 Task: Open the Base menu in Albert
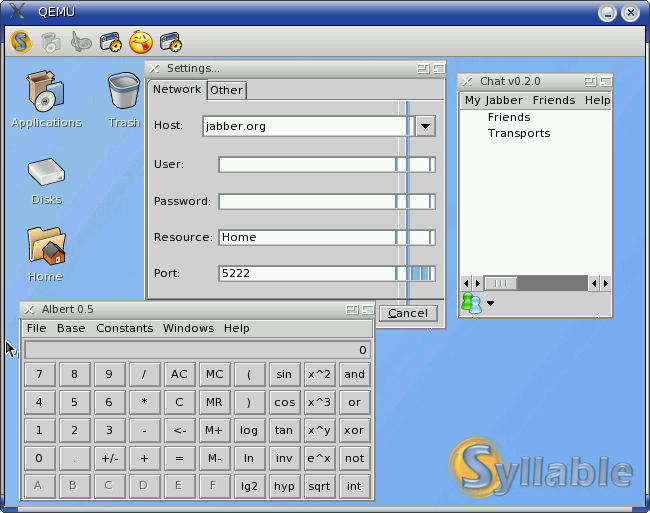click(71, 328)
